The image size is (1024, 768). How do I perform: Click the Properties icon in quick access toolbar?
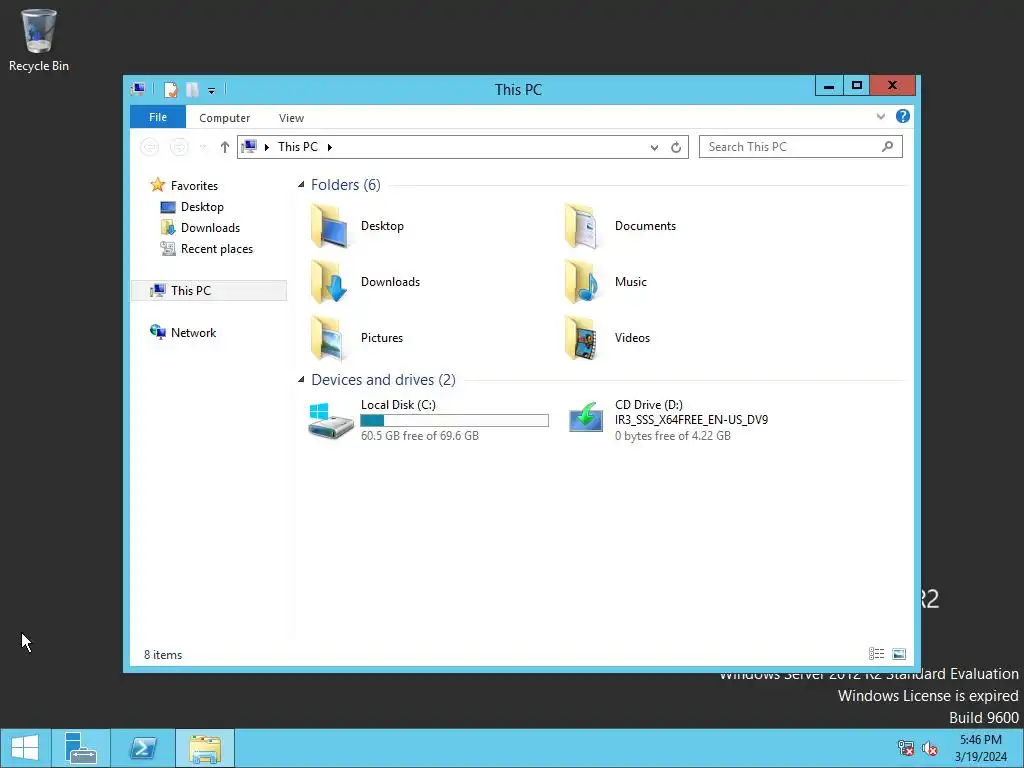(170, 89)
